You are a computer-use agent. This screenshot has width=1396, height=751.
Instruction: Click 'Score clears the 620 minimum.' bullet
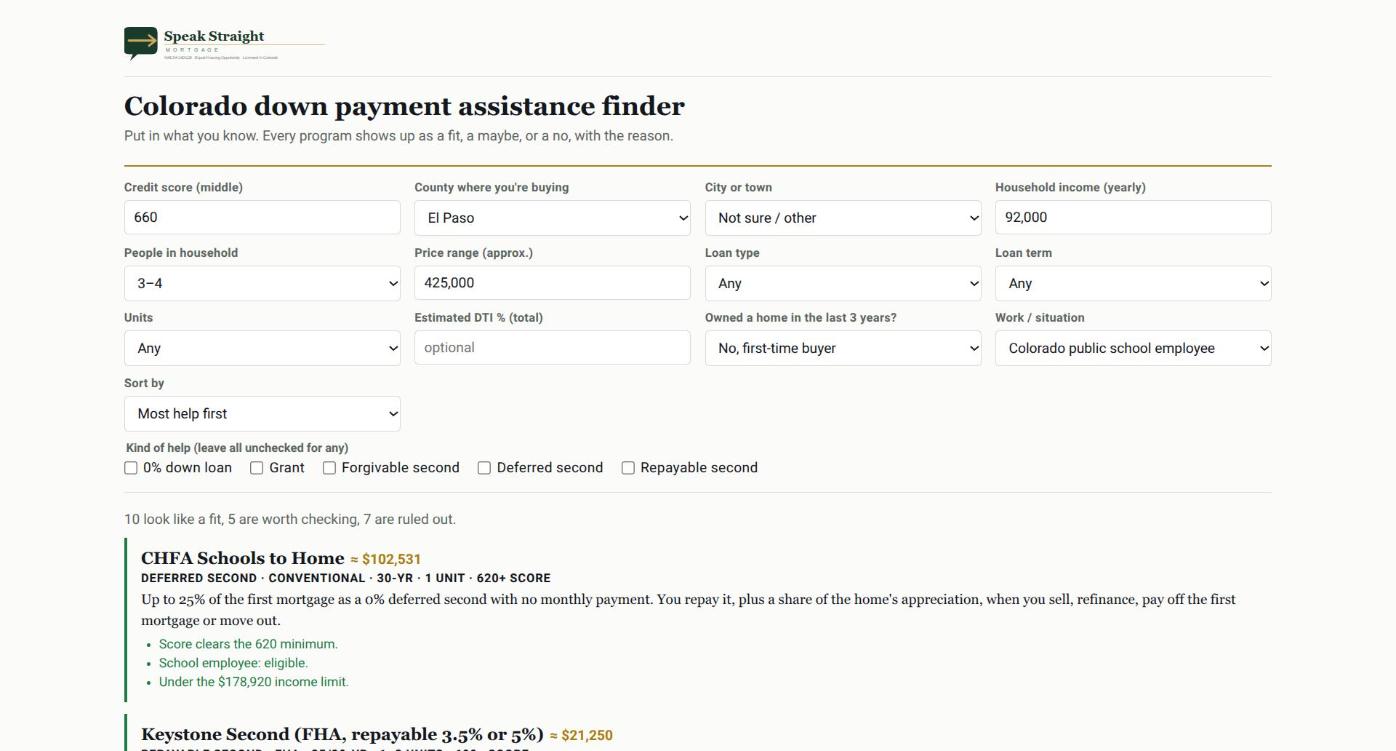pos(248,644)
